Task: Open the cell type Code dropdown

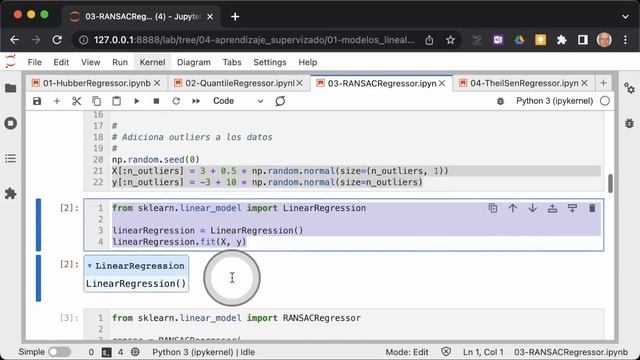Action: coord(238,101)
